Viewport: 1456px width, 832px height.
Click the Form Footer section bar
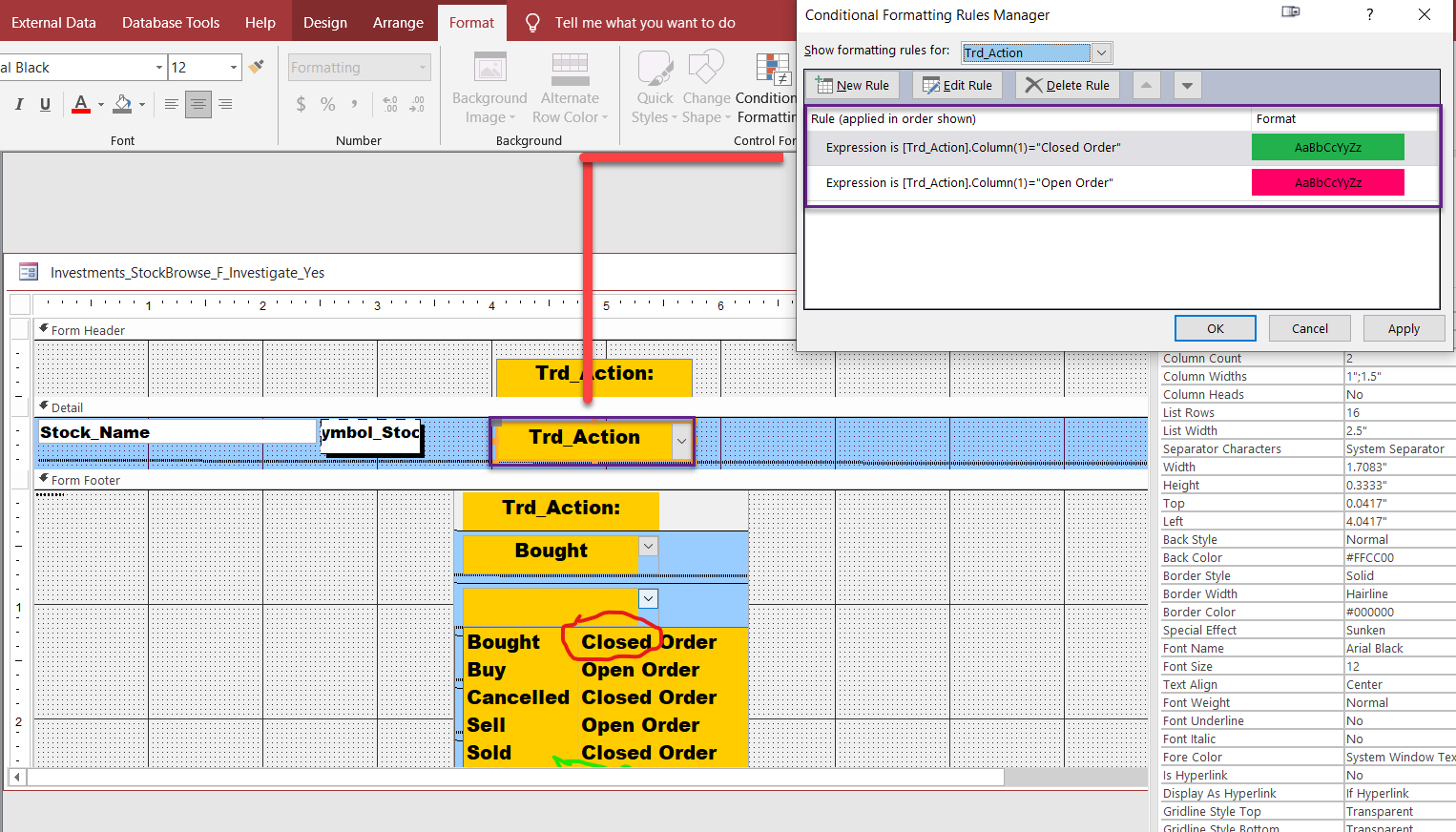(x=592, y=480)
